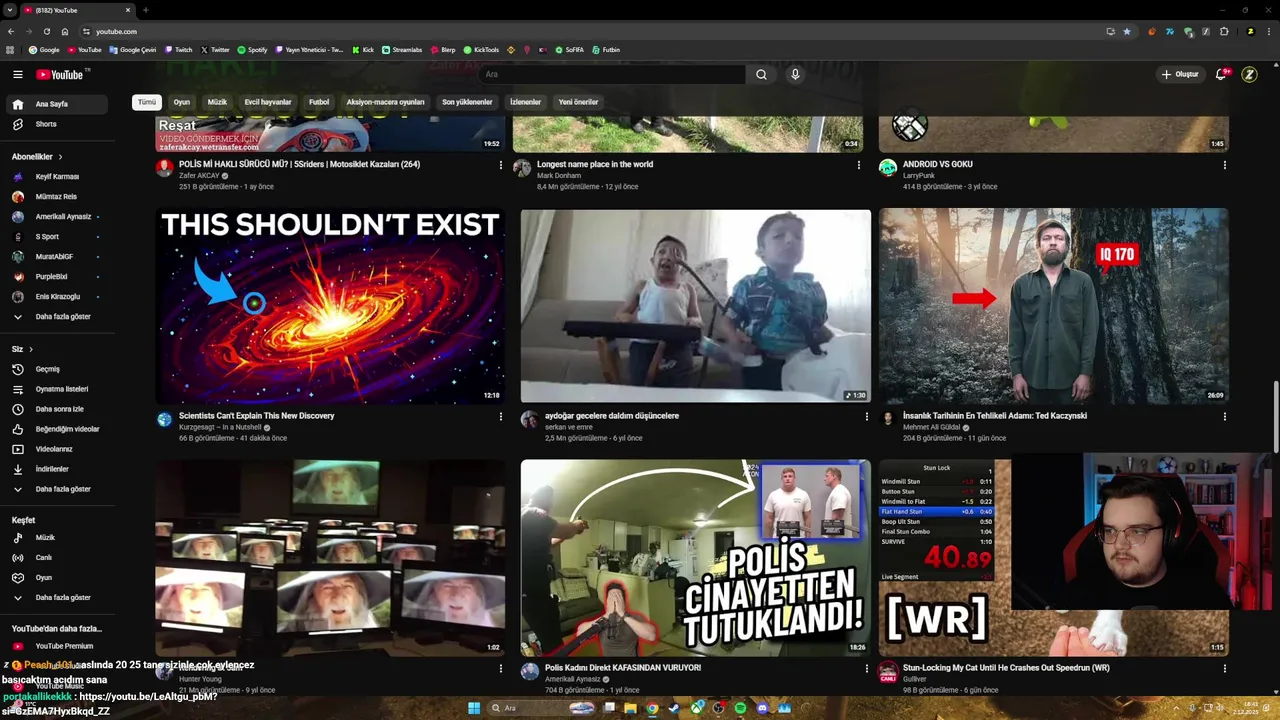Open Mümtaz Reis subscription channel

(57, 197)
